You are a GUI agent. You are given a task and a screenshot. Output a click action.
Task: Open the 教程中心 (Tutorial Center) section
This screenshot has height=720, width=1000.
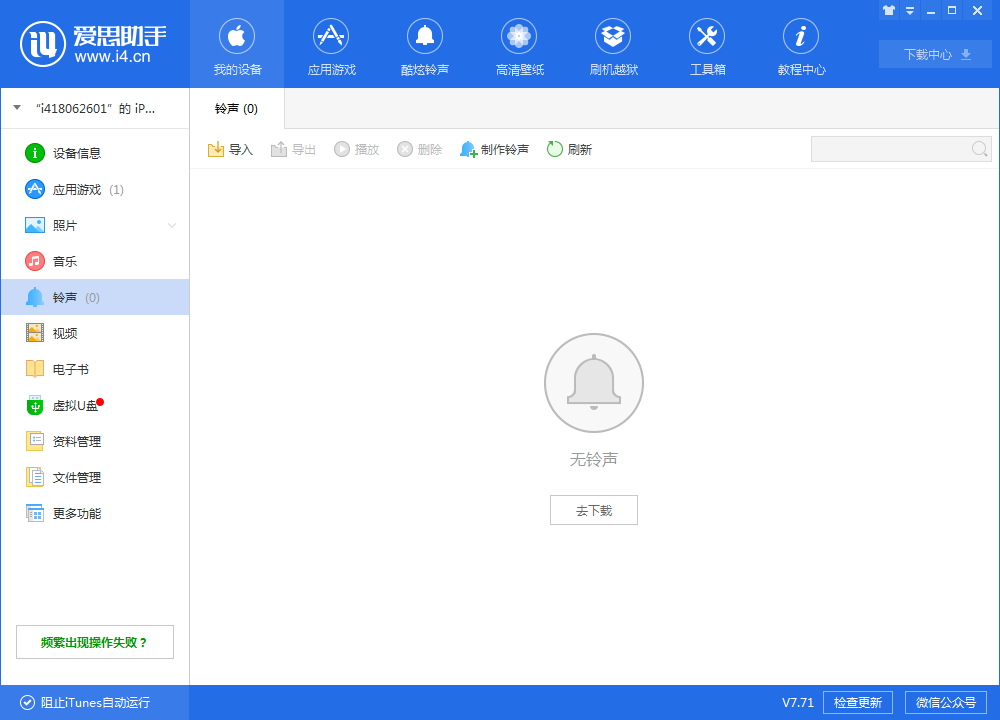coord(801,45)
